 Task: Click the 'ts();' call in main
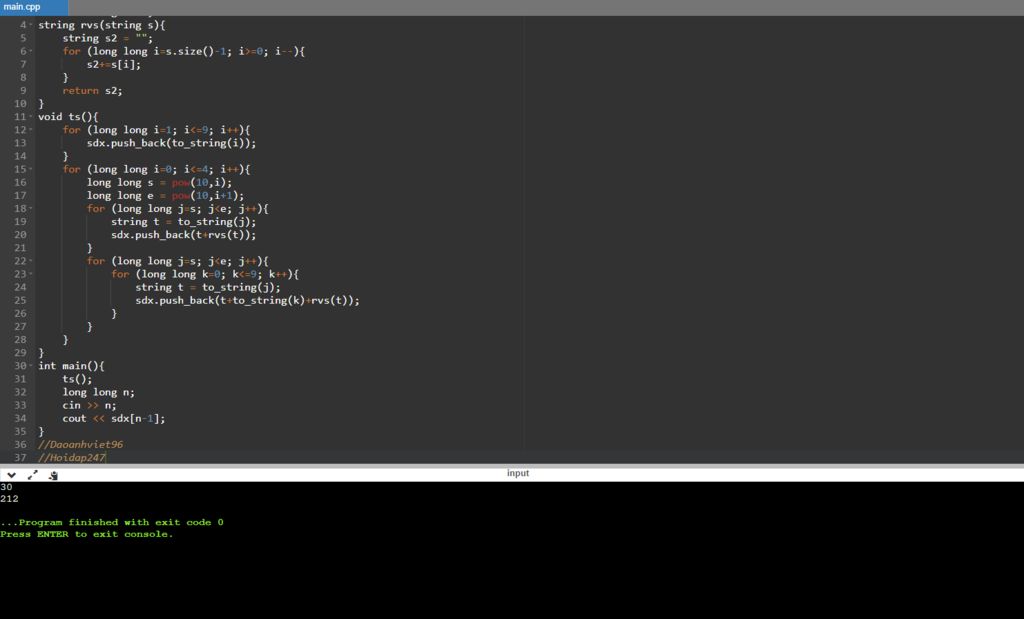(77, 379)
